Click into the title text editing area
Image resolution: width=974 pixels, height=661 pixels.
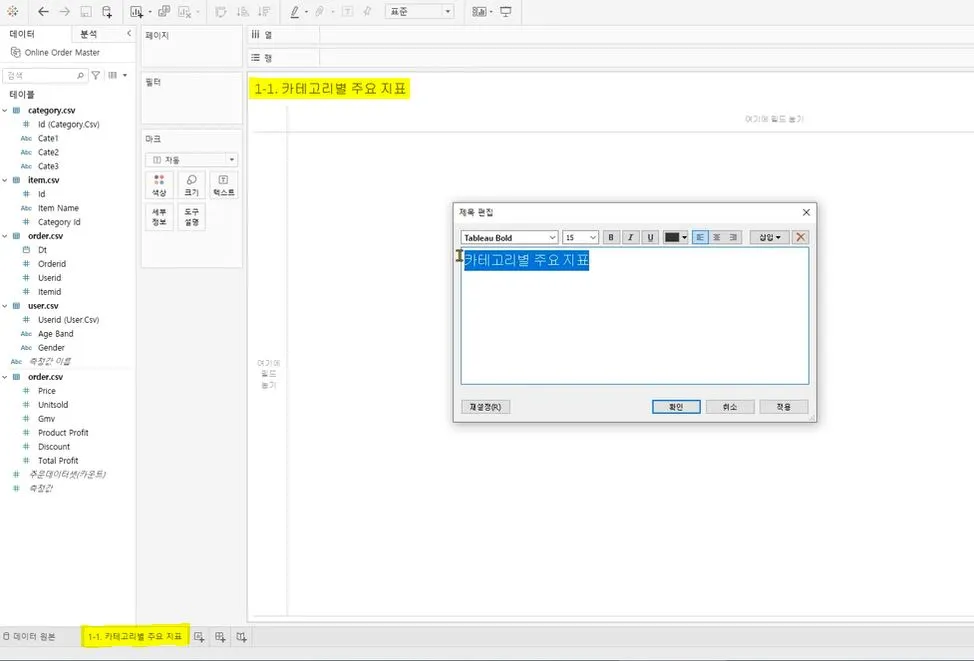point(635,316)
